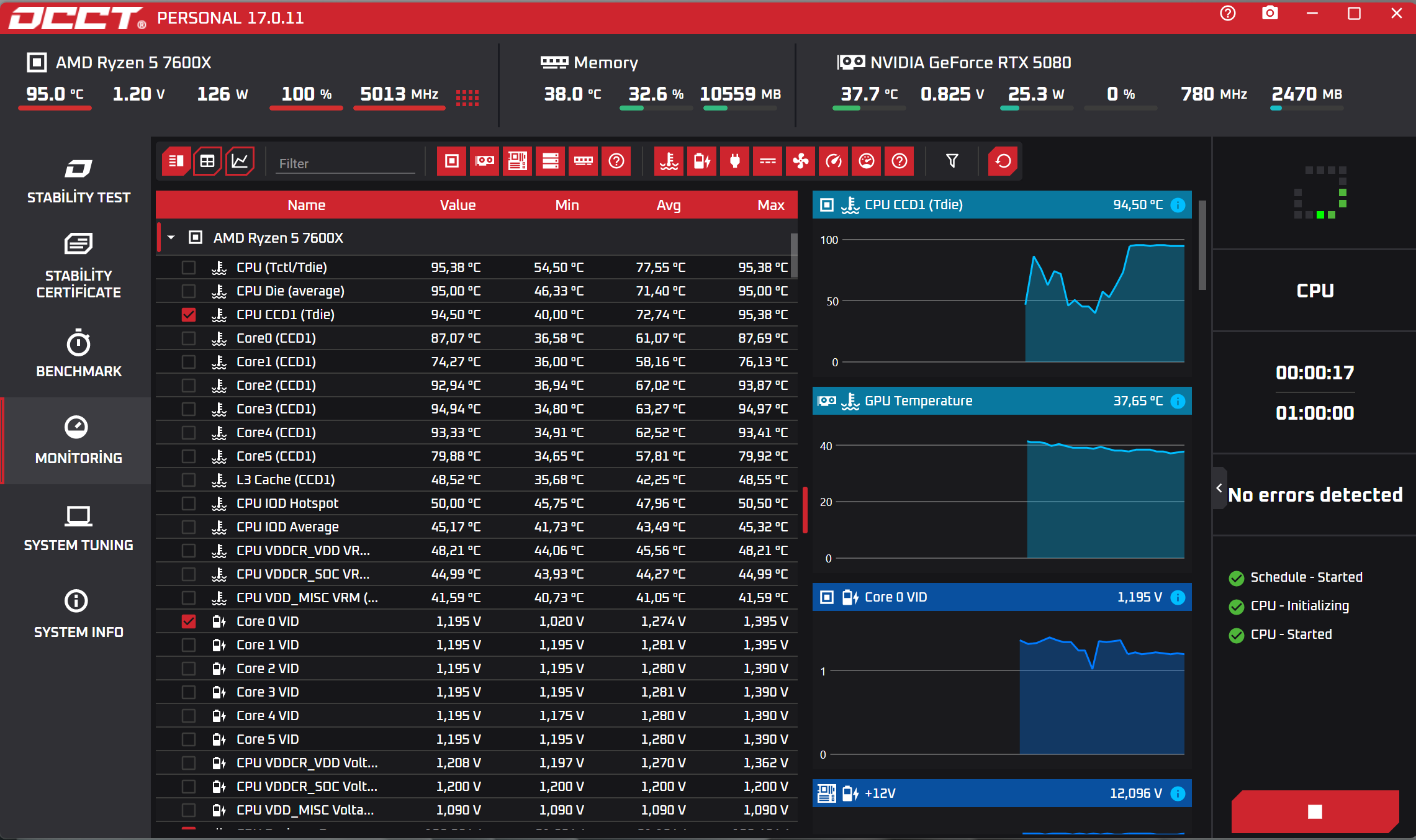Viewport: 1416px width, 840px height.
Task: Click the reset min/max statistics icon
Action: tap(1003, 161)
